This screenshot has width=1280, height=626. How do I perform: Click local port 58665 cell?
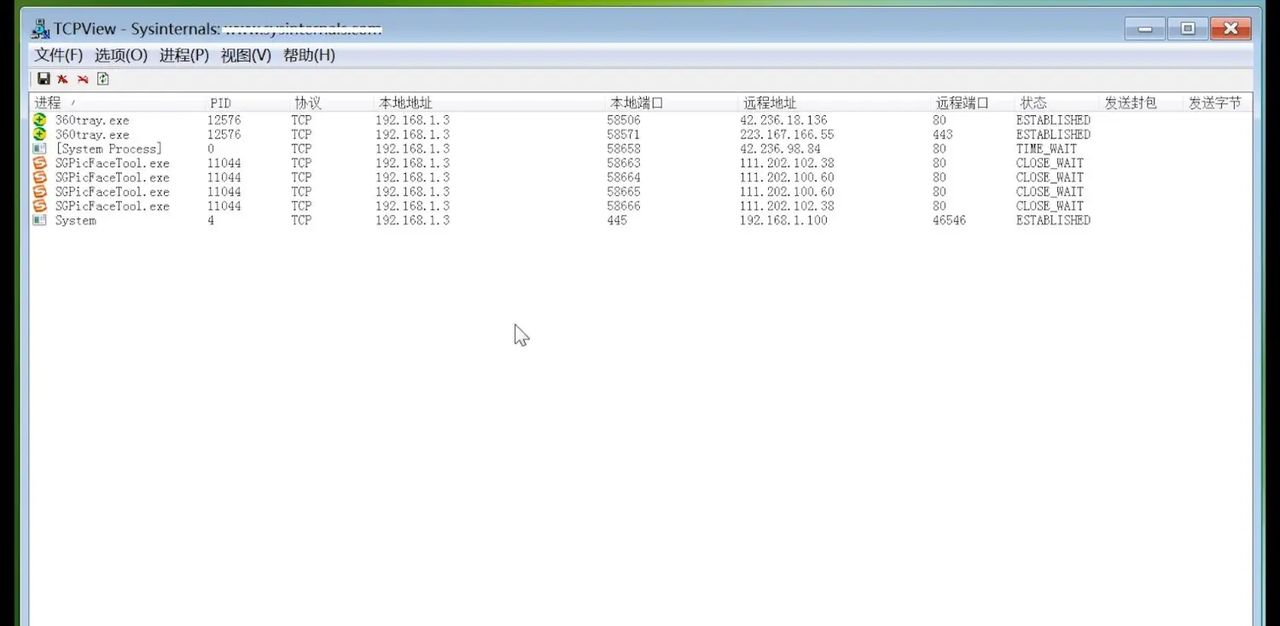pos(623,192)
